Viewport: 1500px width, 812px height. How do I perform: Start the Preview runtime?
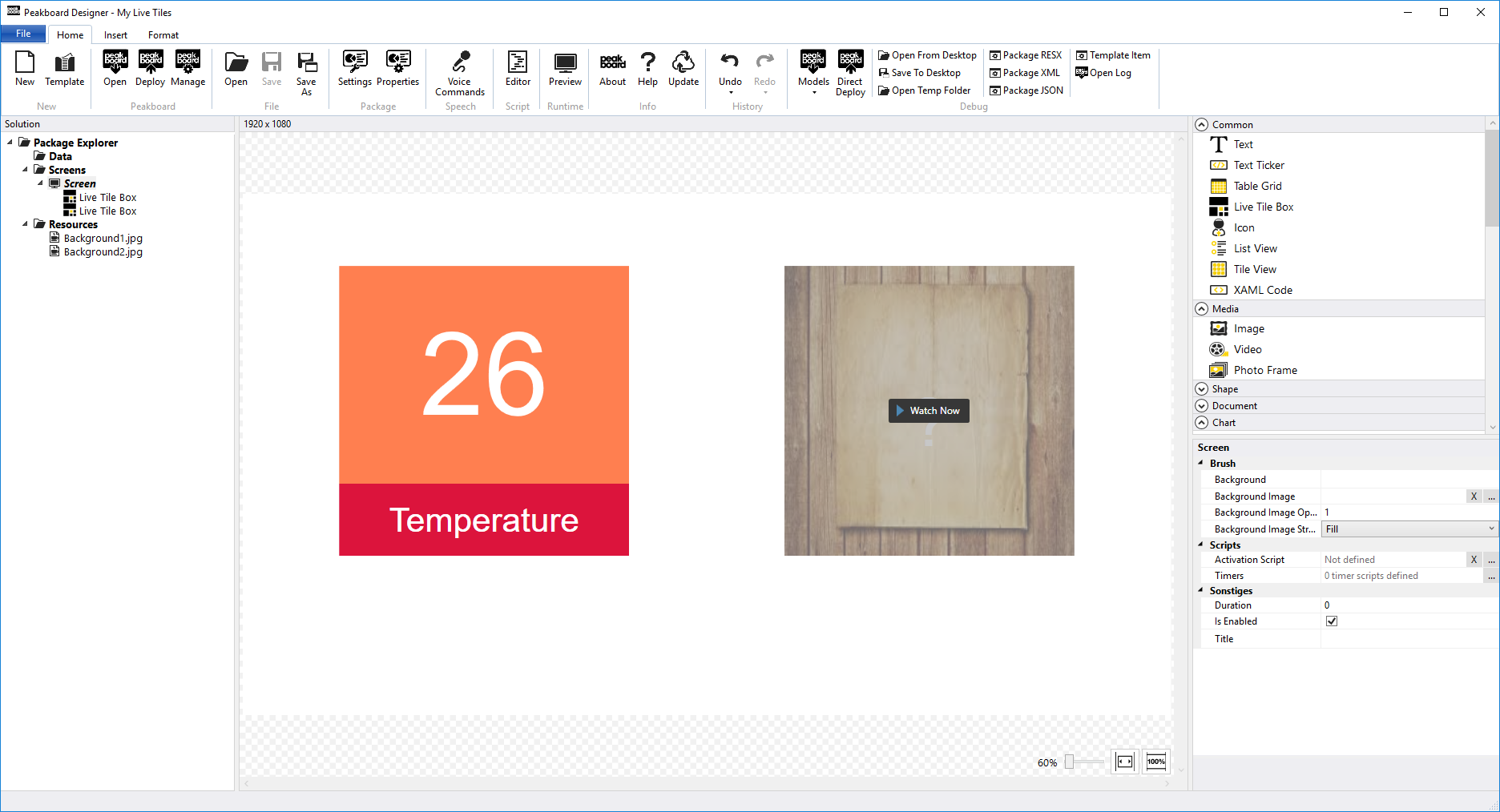tap(565, 72)
